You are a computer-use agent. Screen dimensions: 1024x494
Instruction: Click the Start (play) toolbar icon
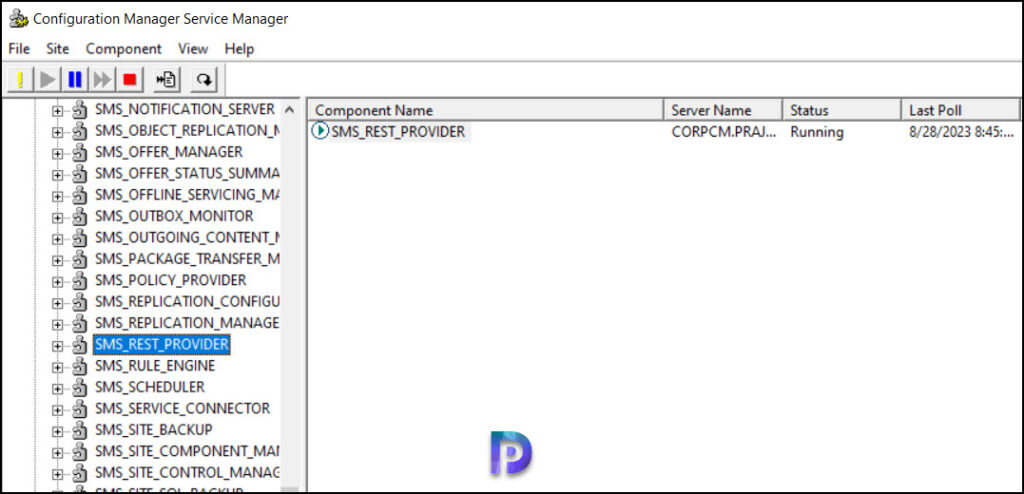pyautogui.click(x=48, y=80)
